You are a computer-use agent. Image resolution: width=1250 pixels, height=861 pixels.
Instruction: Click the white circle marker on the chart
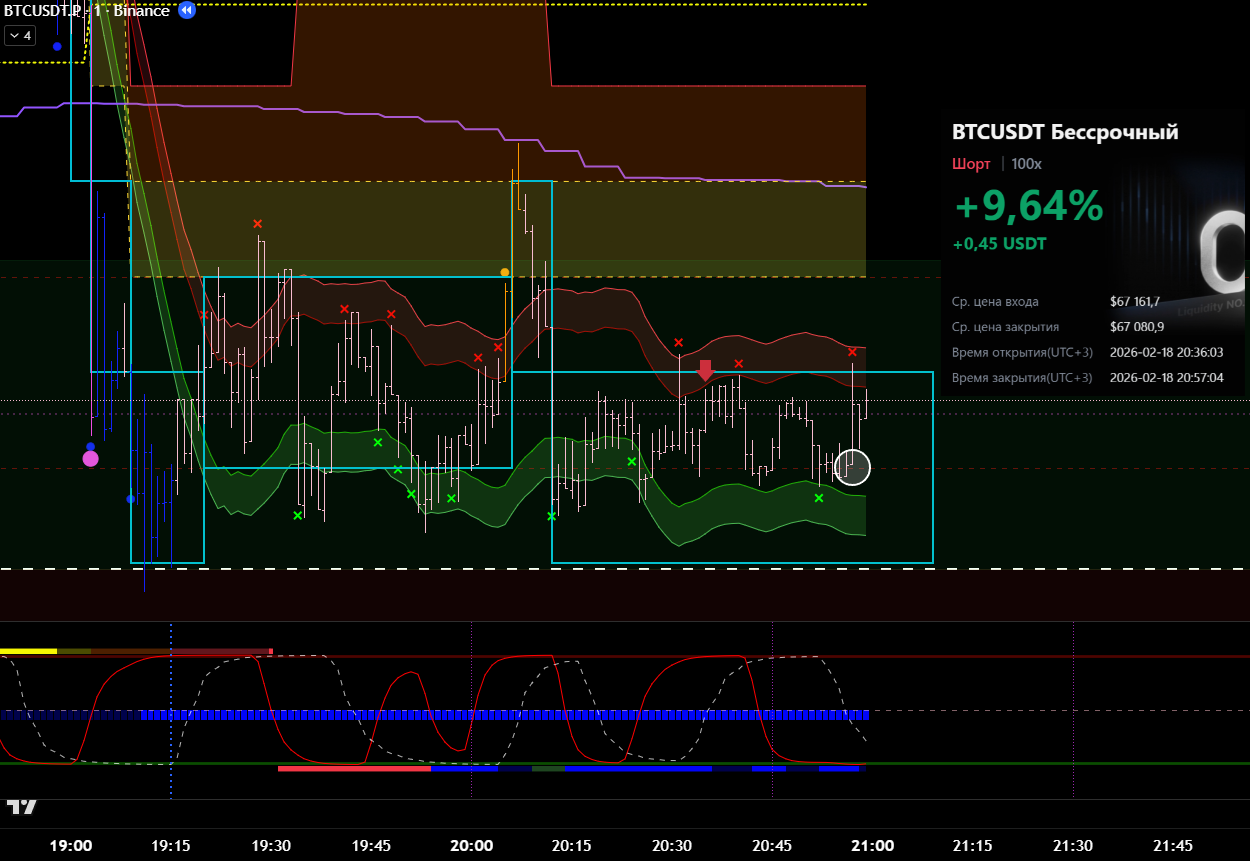(x=852, y=467)
